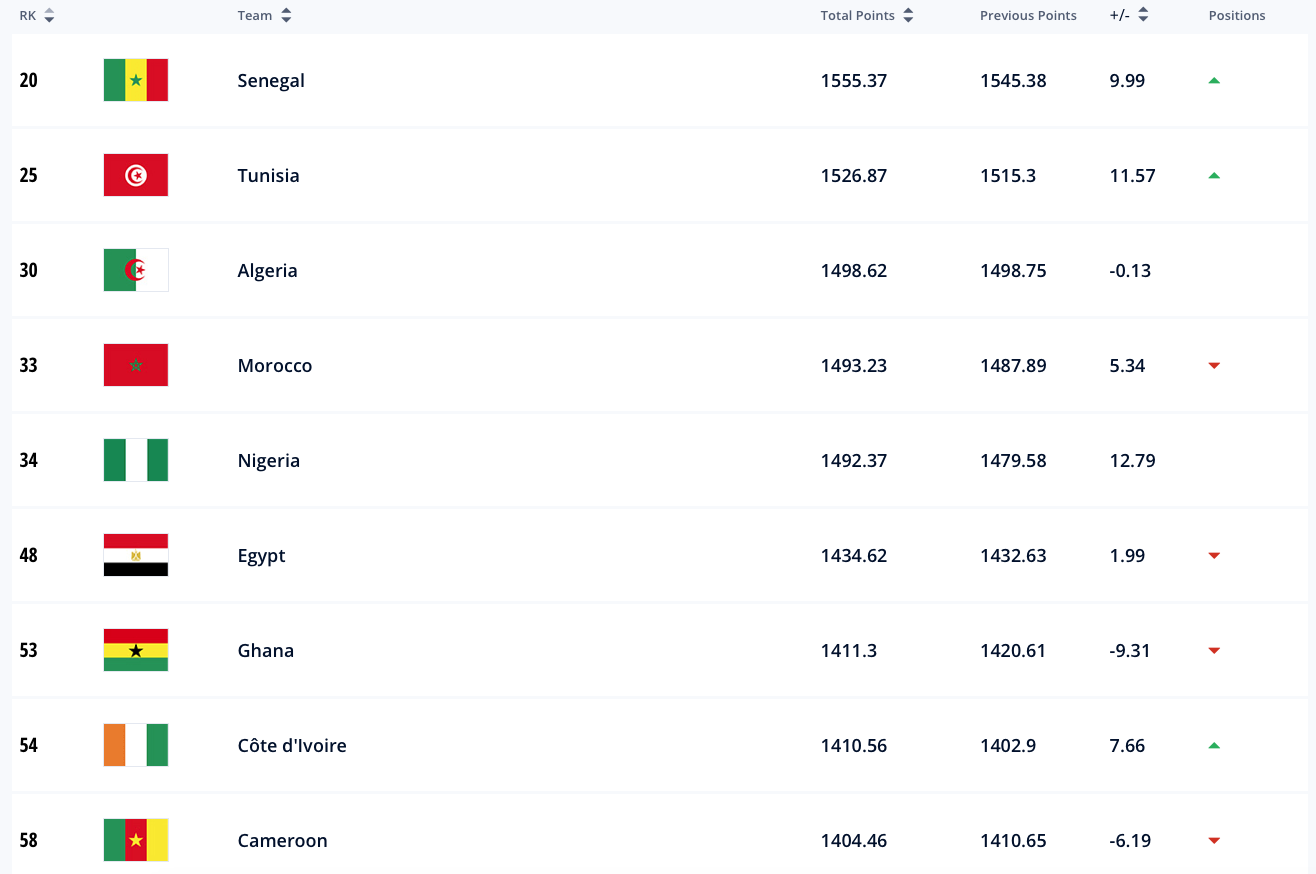The image size is (1316, 874).
Task: Open the Senegal team link
Action: tap(271, 80)
